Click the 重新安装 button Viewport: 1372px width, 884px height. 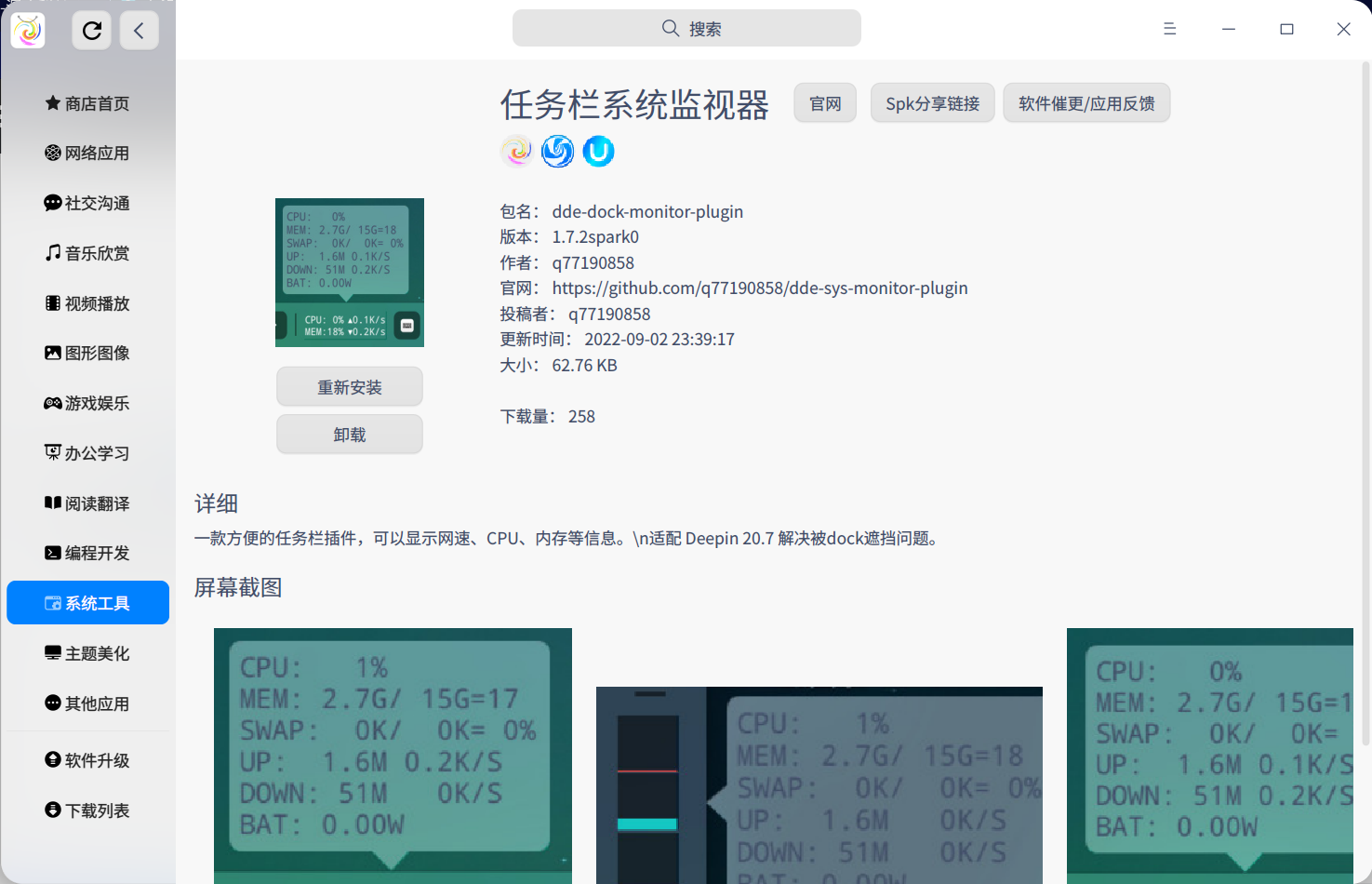349,386
